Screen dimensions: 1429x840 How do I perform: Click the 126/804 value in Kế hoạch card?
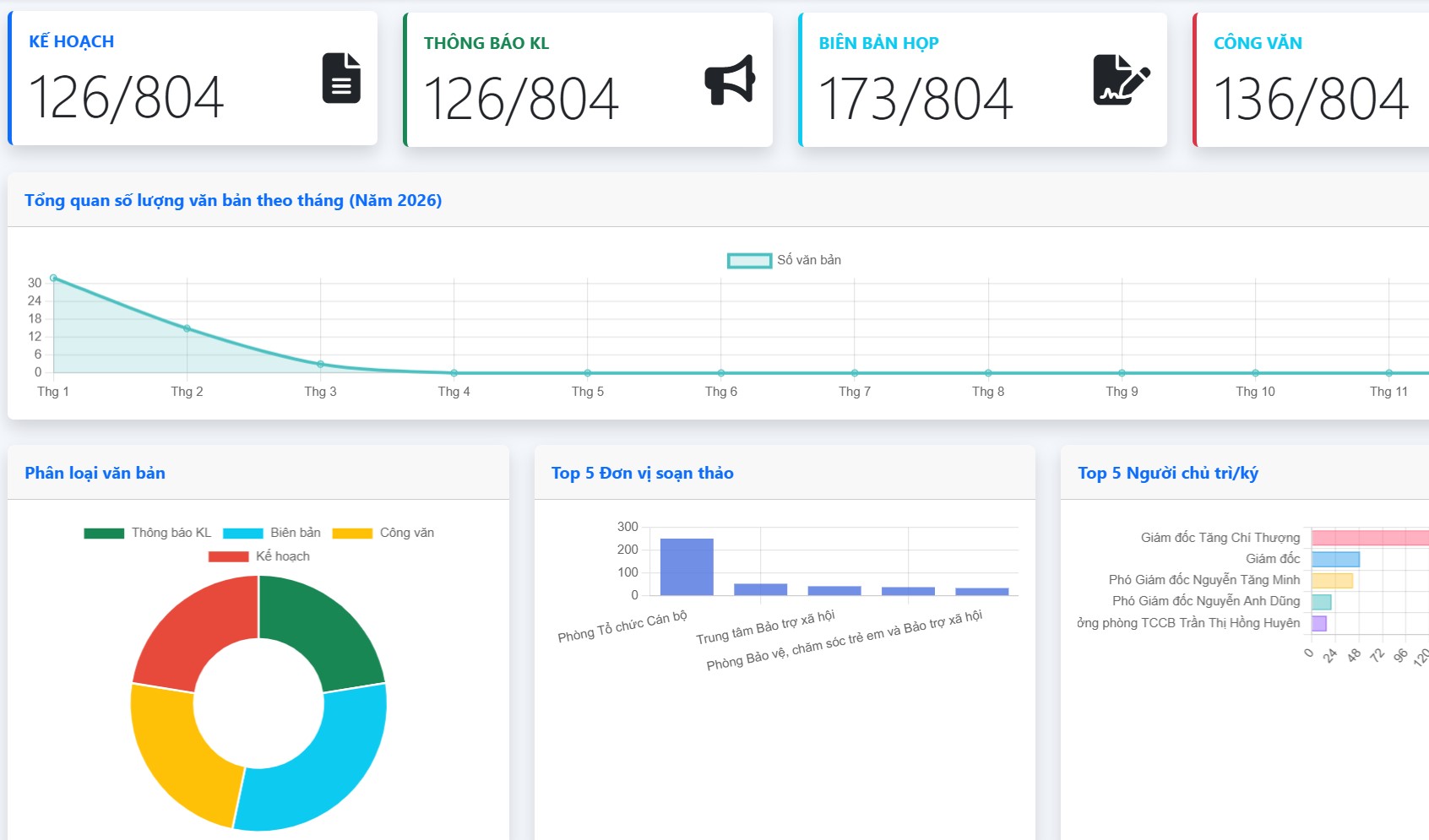click(x=127, y=97)
